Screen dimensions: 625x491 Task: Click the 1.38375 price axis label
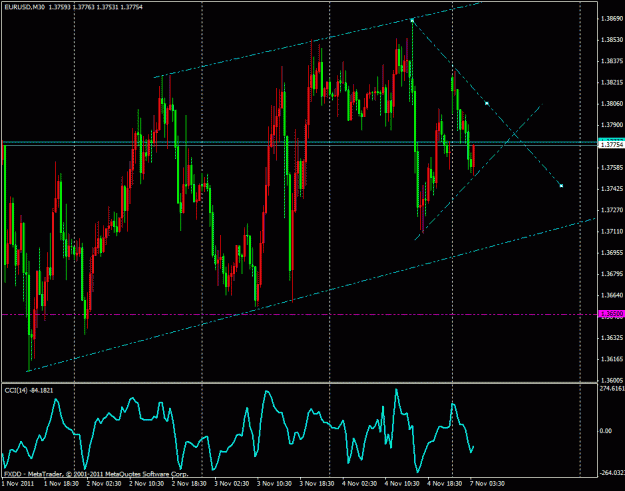tap(612, 61)
